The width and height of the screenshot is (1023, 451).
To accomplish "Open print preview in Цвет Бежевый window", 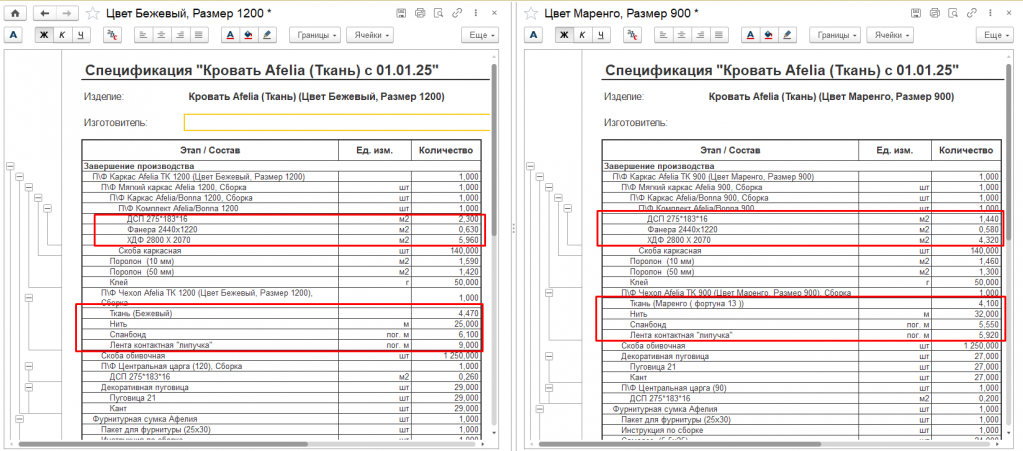I will 439,13.
